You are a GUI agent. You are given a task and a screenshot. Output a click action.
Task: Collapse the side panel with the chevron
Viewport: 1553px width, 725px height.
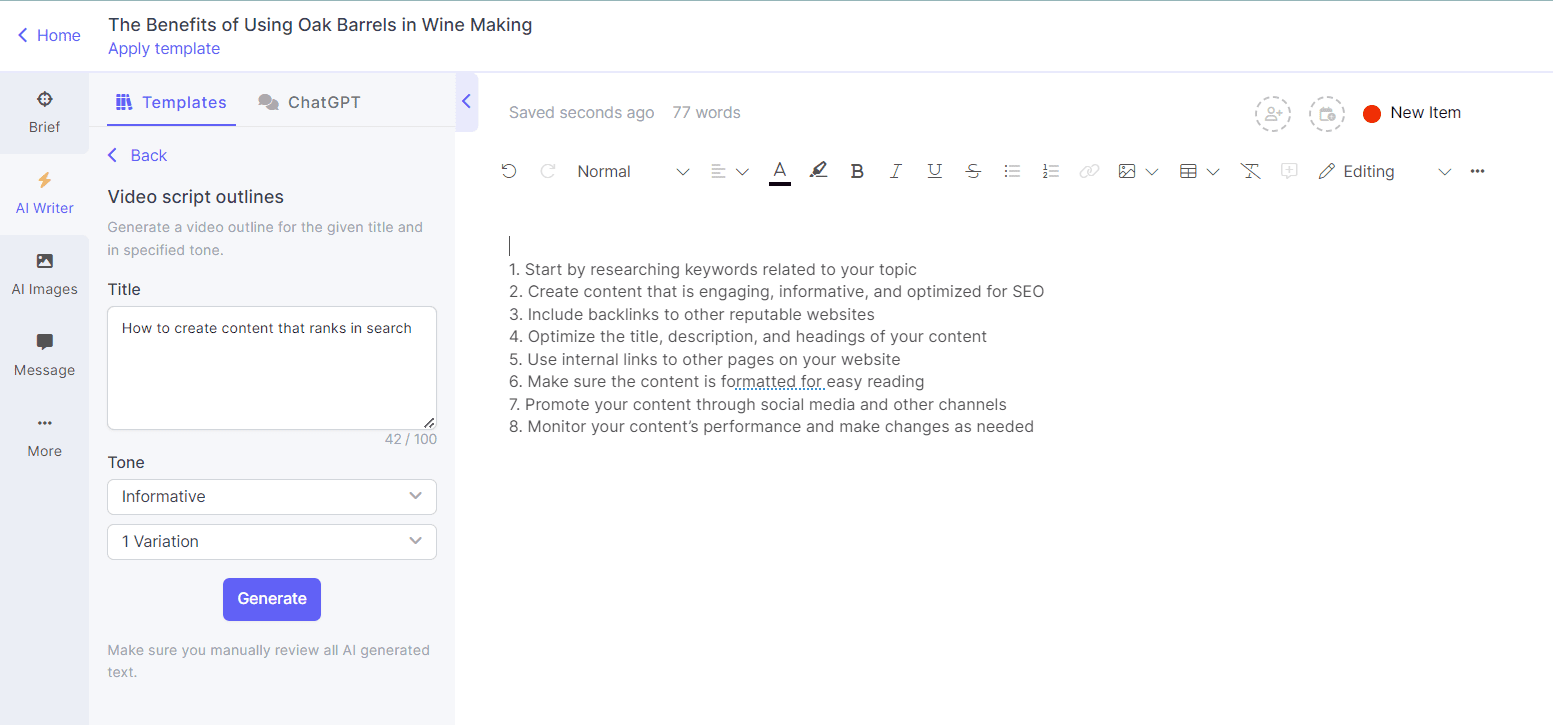pos(466,101)
